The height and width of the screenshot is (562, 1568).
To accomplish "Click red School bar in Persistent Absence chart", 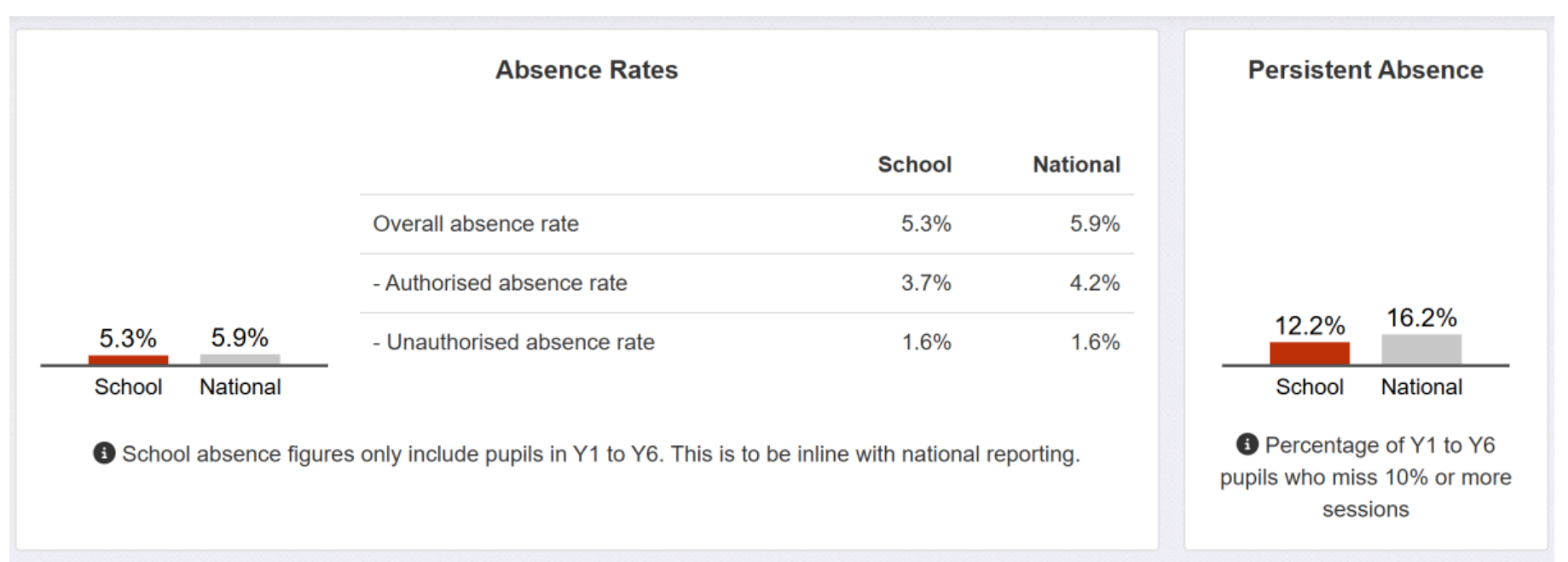I will click(1309, 353).
